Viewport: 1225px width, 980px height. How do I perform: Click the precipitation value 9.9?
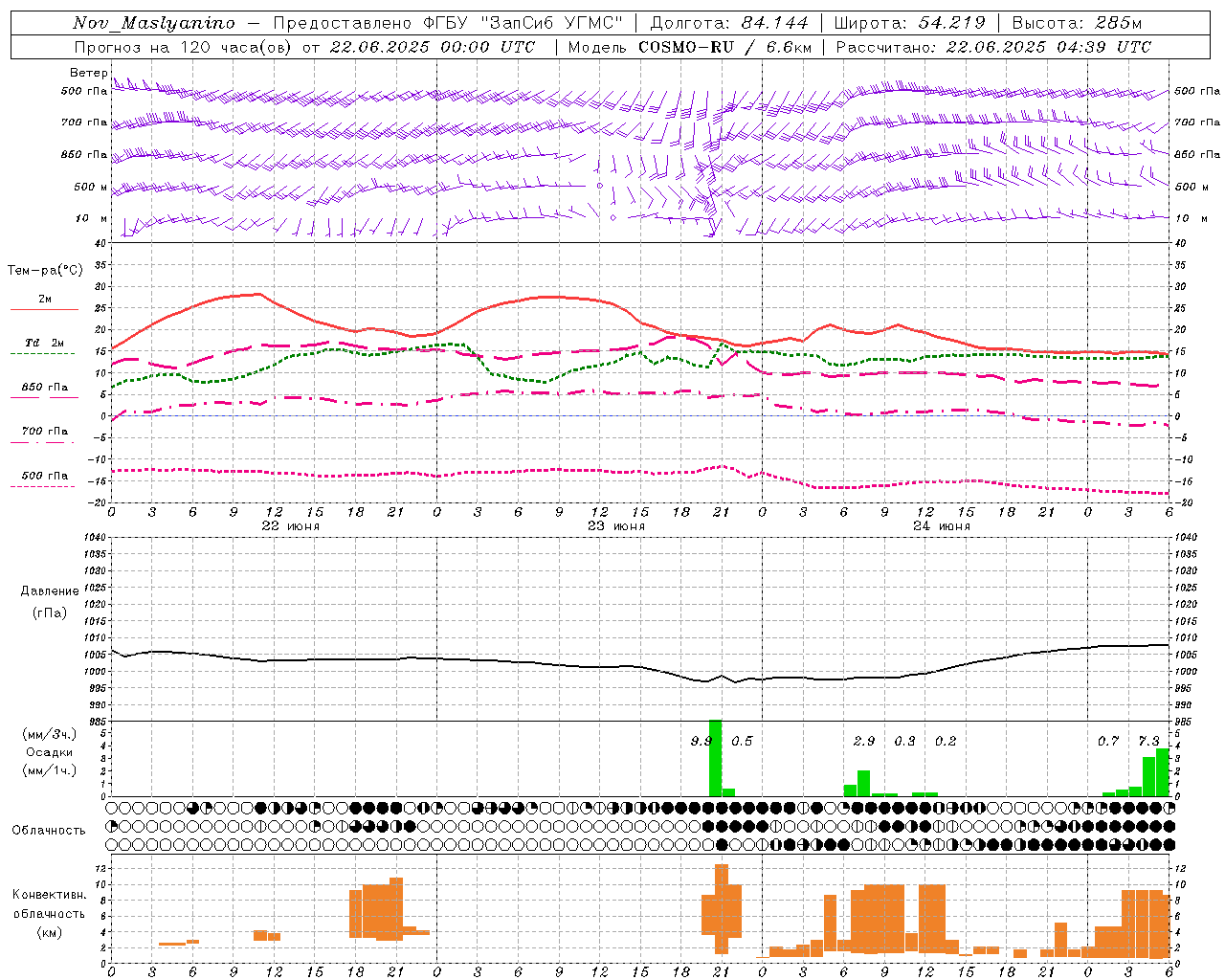click(701, 742)
